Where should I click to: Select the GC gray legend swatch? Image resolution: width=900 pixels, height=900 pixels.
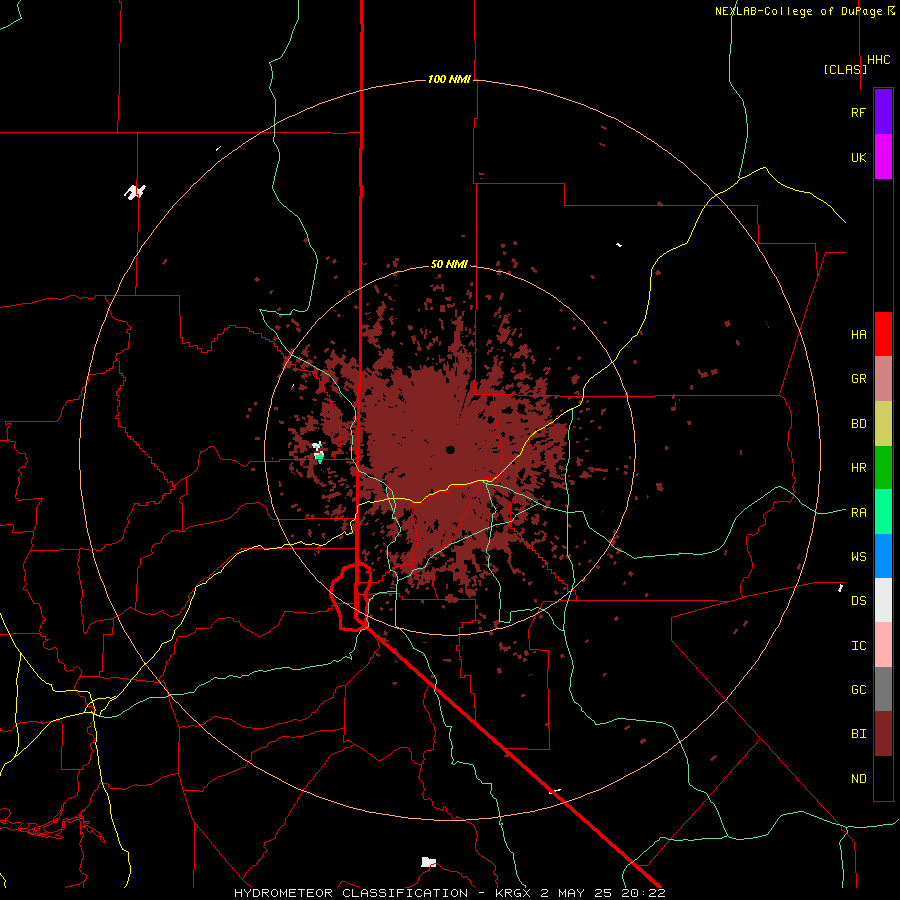coord(883,689)
